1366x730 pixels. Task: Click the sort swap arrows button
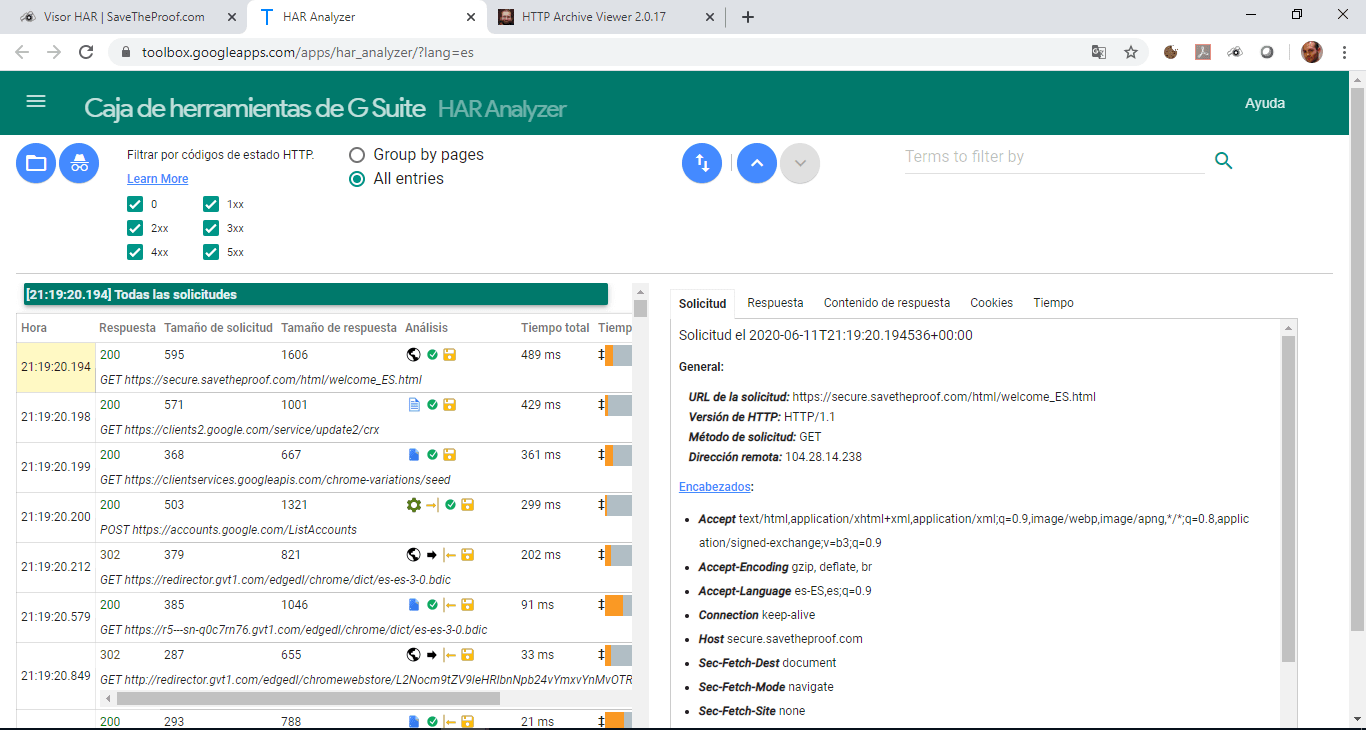(702, 163)
